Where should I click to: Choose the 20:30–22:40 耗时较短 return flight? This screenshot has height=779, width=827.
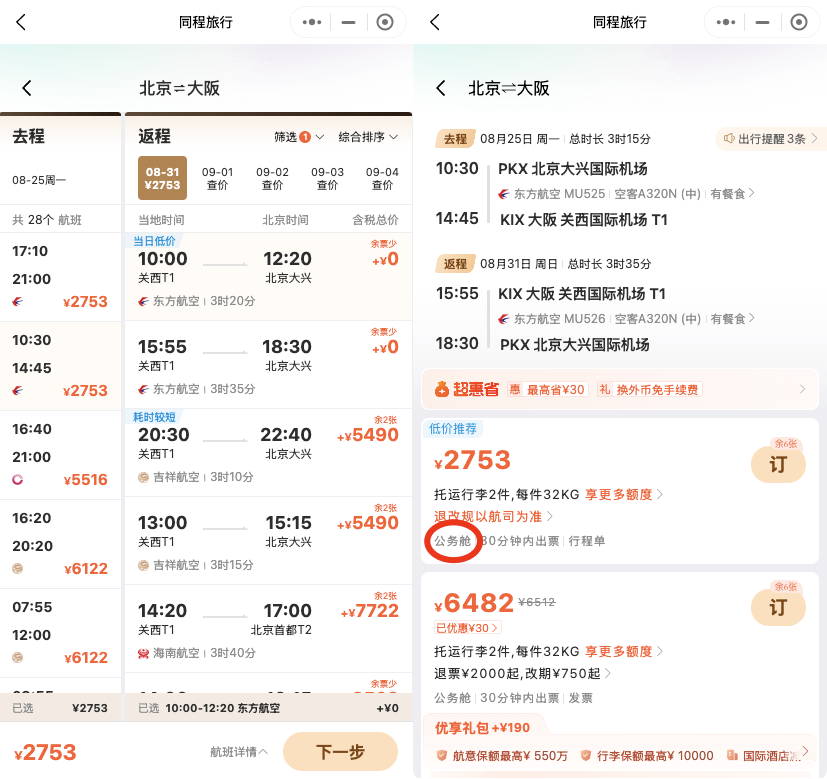(268, 453)
